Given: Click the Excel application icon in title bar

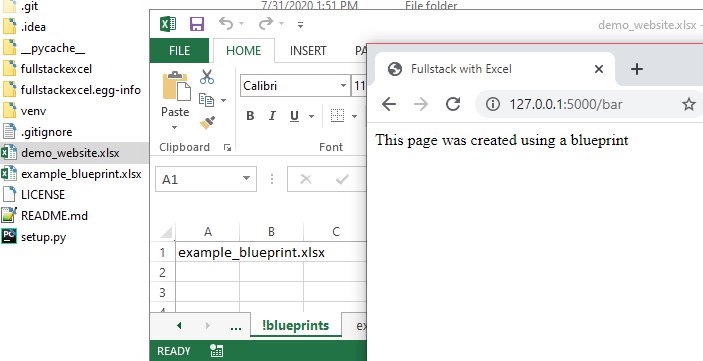Looking at the screenshot, I should click(x=168, y=24).
